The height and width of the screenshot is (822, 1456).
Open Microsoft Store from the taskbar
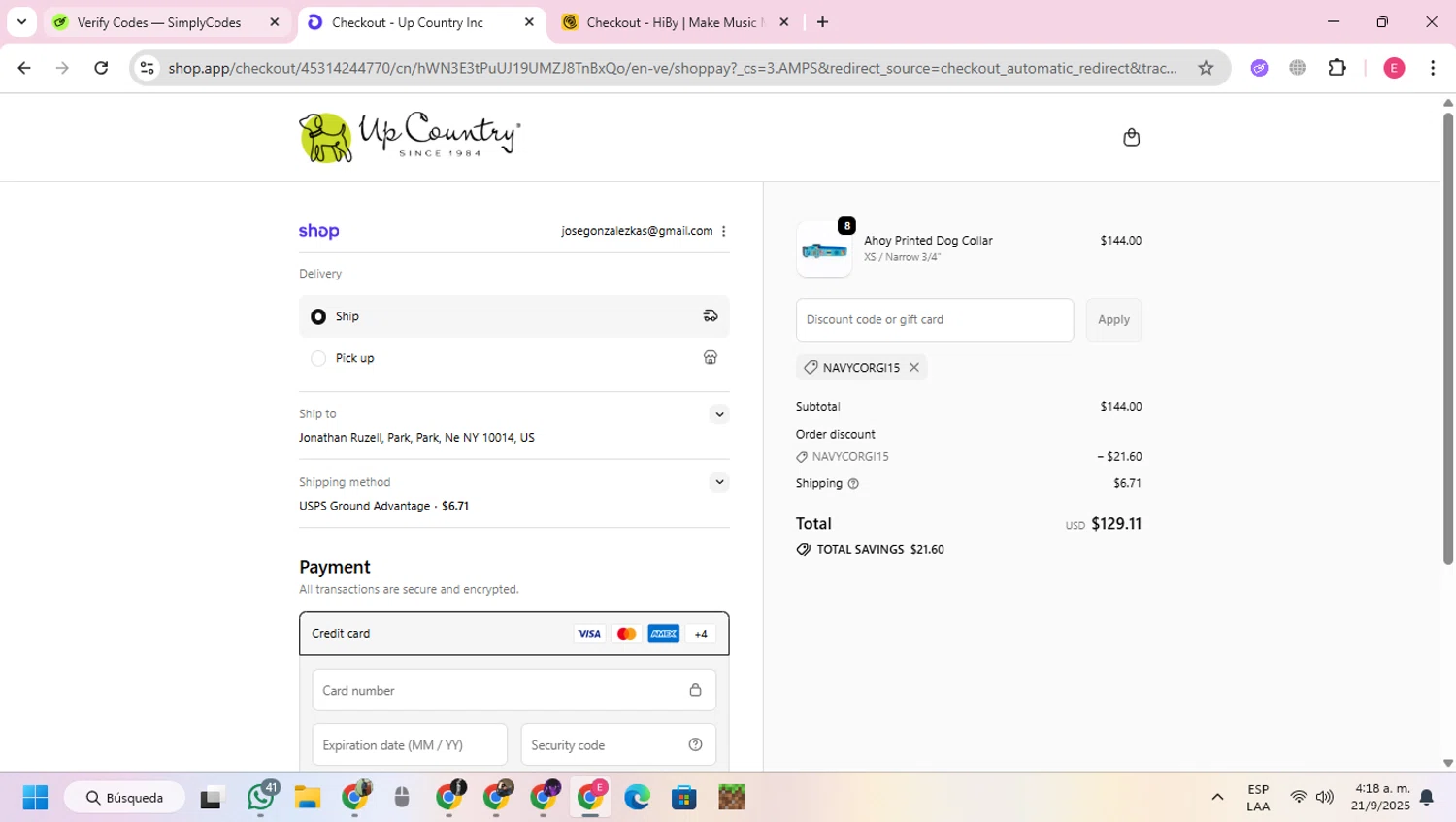pos(684,798)
